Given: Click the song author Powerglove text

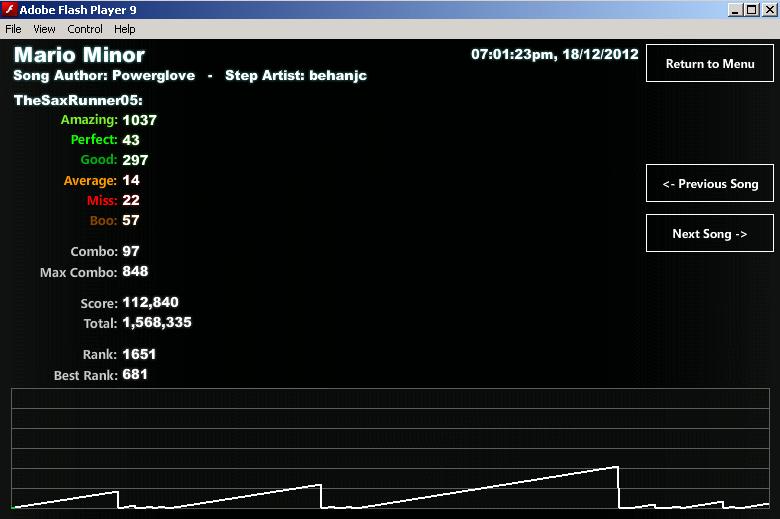Looking at the screenshot, I should click(154, 76).
